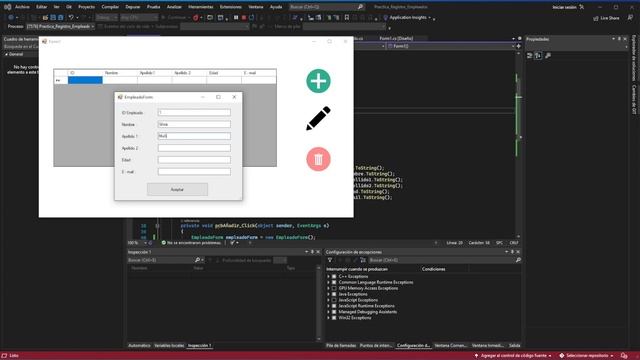The height and width of the screenshot is (360, 640).
Task: Click the pause debugging icon
Action: click(236, 18)
